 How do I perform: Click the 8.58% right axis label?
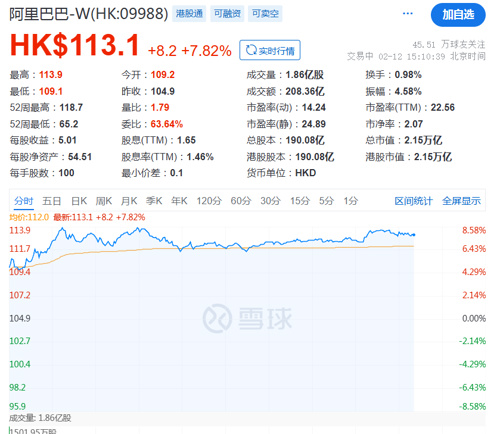click(474, 230)
